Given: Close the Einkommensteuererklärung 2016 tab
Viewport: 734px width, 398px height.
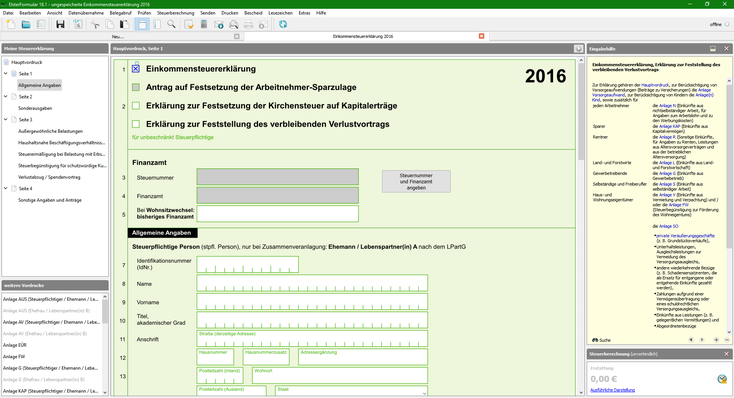Looking at the screenshot, I should (481, 36).
